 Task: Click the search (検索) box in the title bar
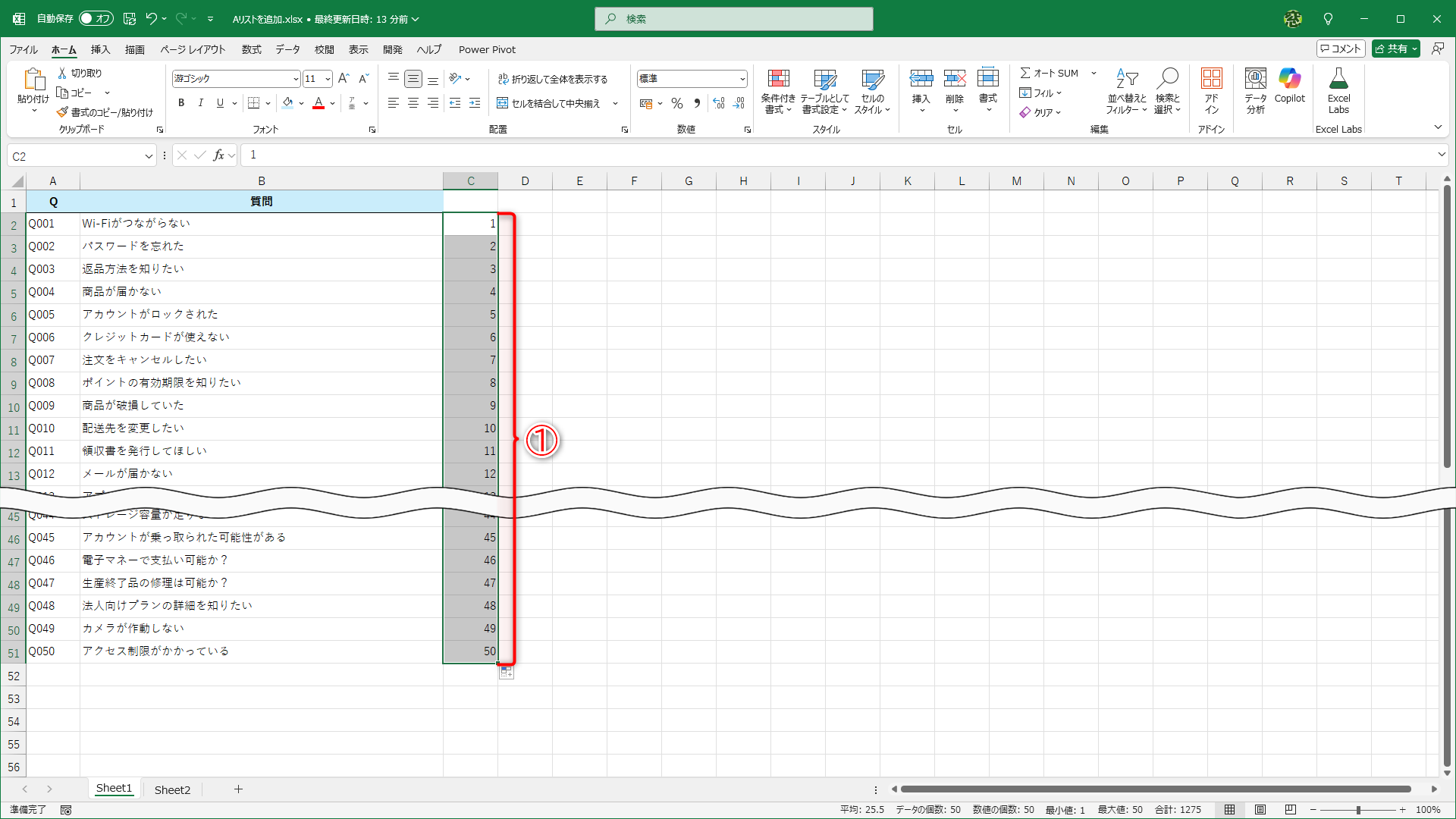pyautogui.click(x=734, y=19)
